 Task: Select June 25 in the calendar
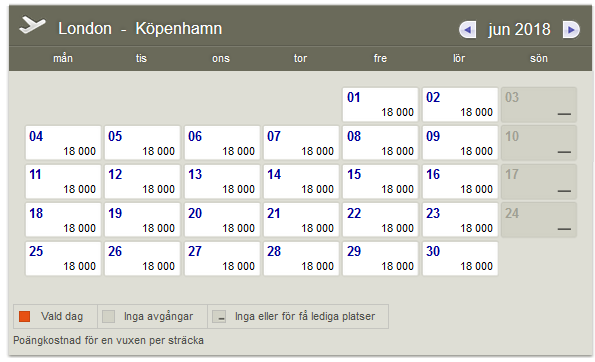63,258
